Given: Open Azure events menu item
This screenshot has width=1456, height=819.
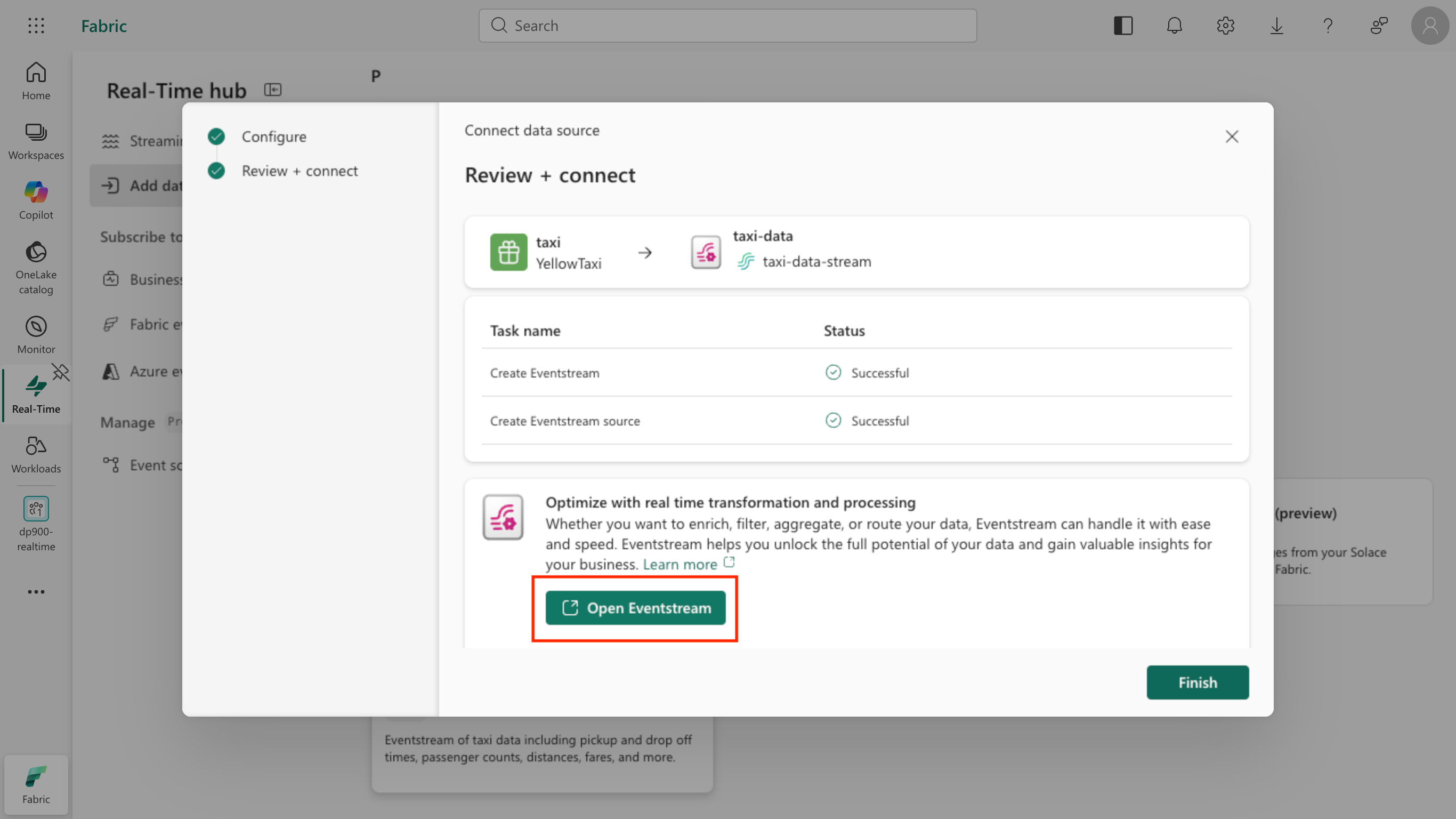Looking at the screenshot, I should click(x=141, y=371).
